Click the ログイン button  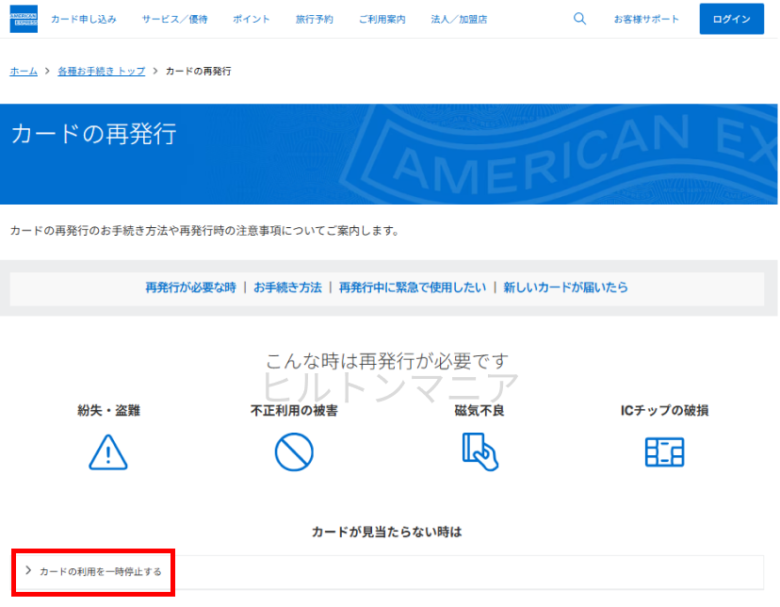tap(731, 19)
